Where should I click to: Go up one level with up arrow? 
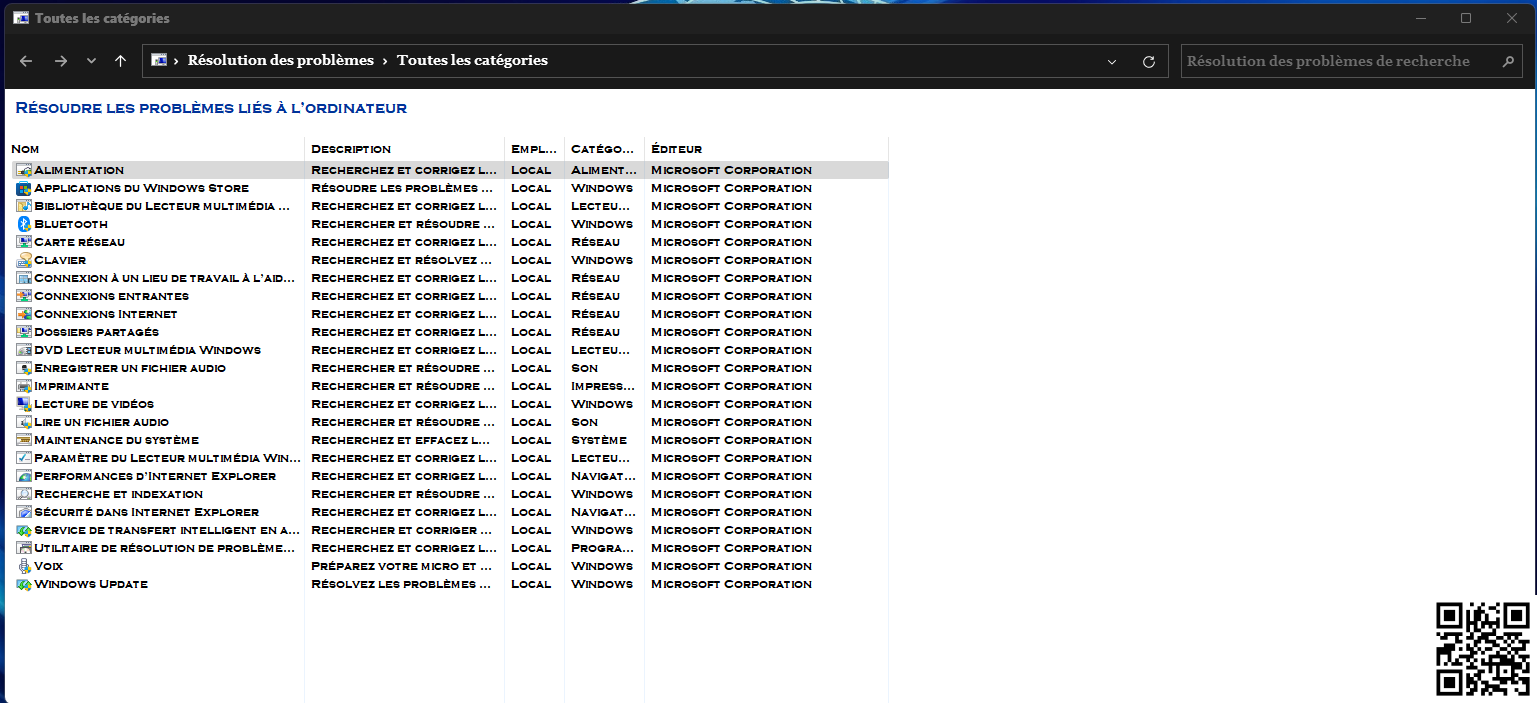(120, 61)
